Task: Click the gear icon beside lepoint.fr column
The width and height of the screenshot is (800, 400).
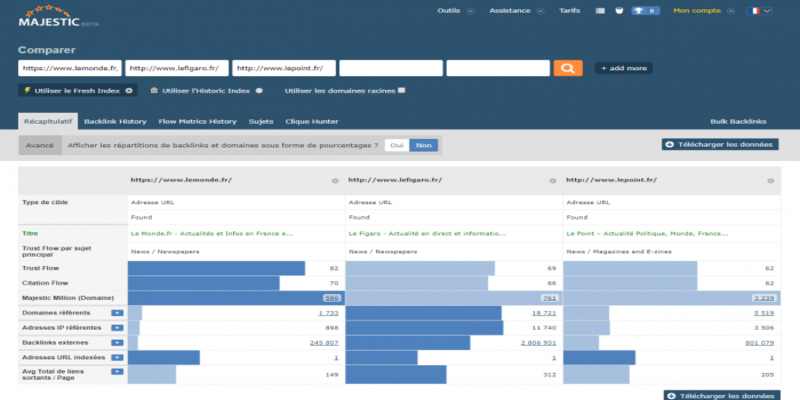Action: pos(769,181)
